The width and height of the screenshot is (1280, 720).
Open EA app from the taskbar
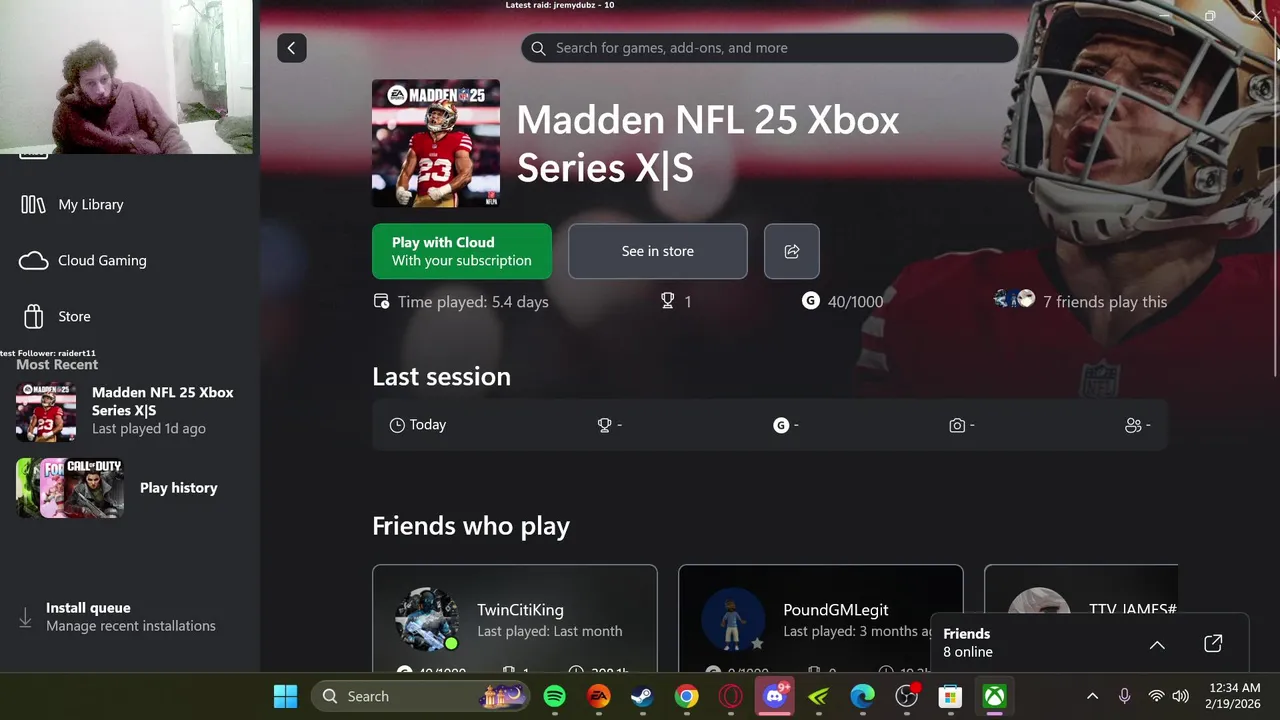tap(599, 696)
